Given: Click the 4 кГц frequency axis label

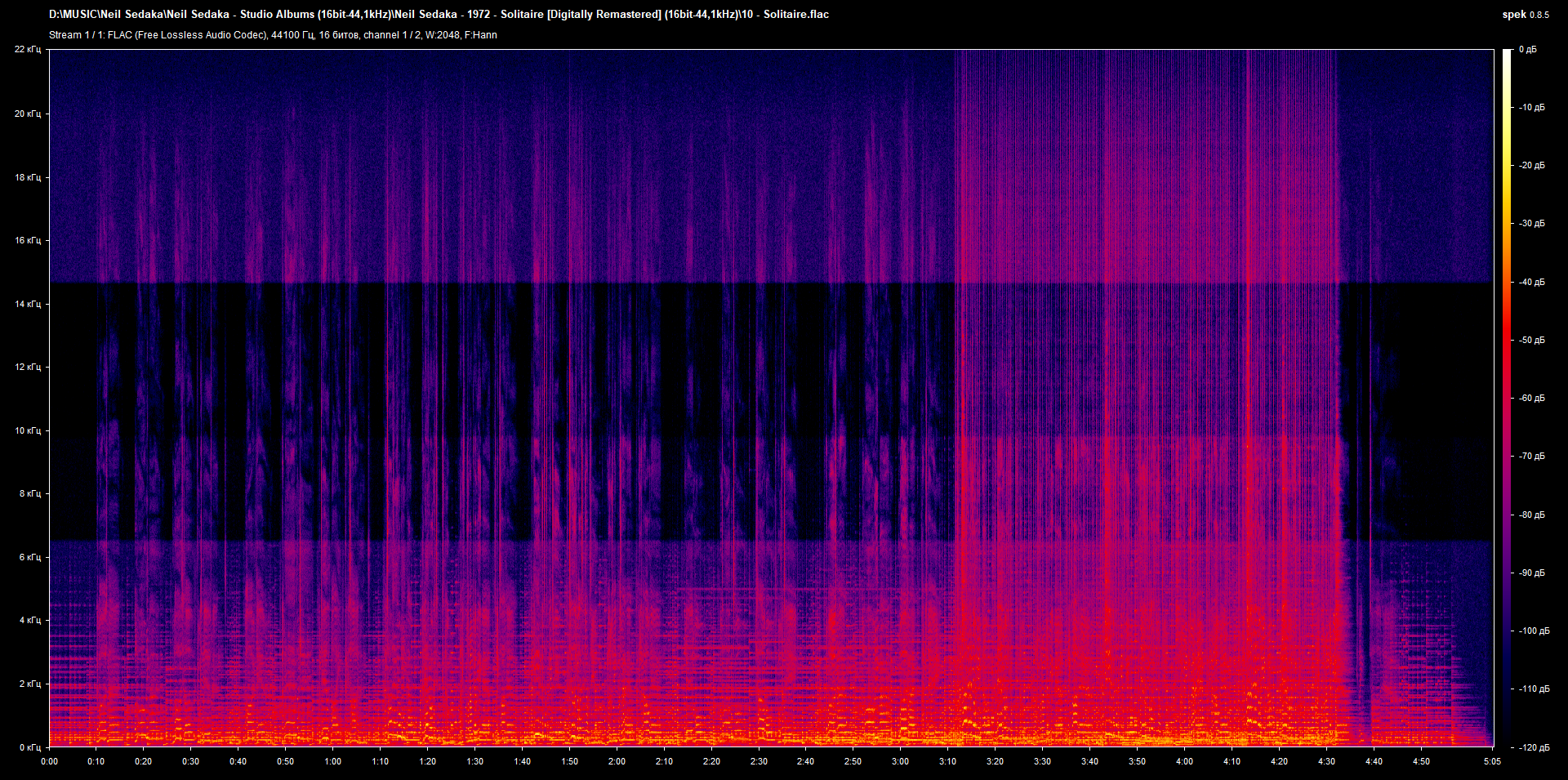Looking at the screenshot, I should tap(30, 620).
